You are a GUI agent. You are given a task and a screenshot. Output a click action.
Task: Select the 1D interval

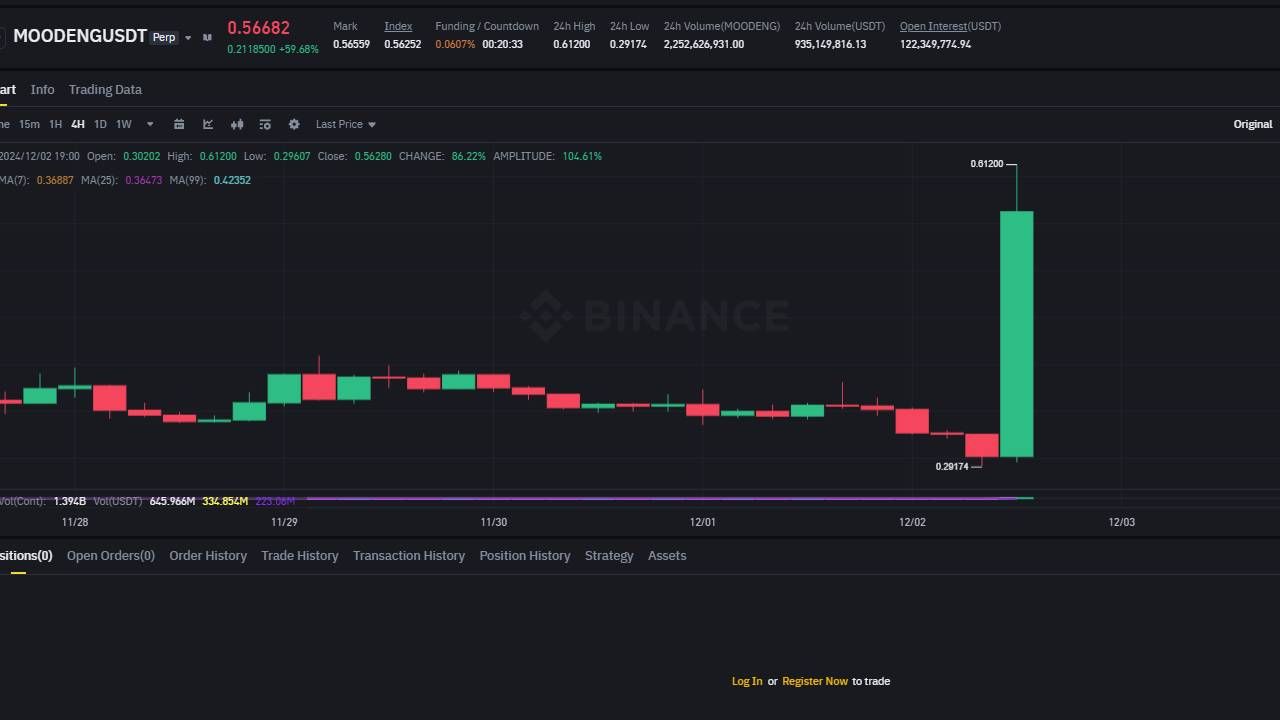click(100, 124)
